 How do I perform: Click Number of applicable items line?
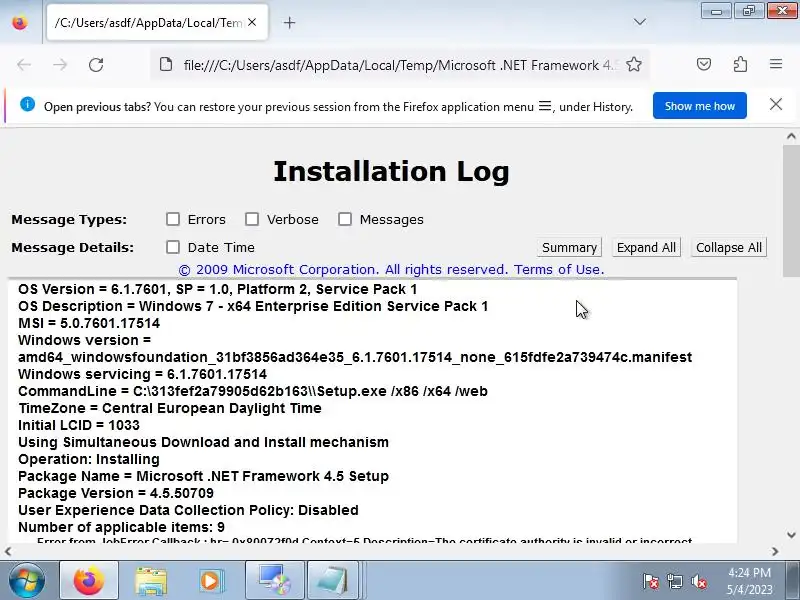[121, 527]
